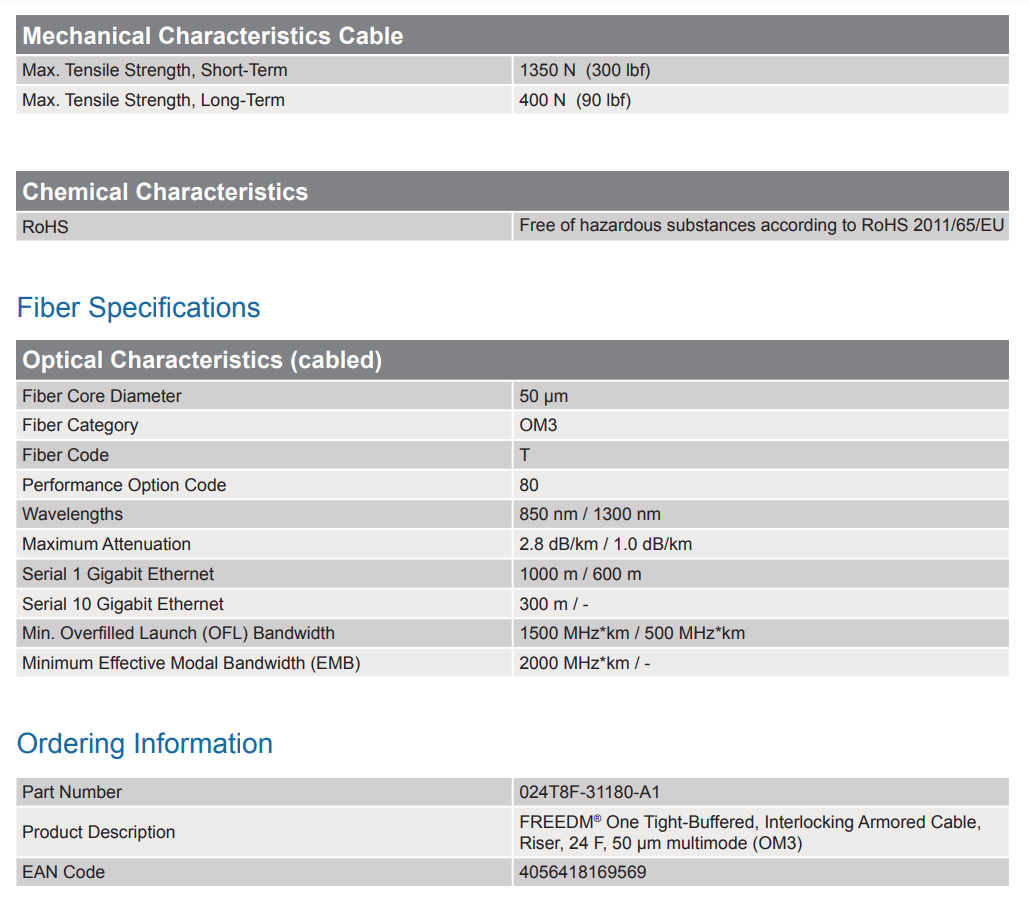Click the OM3 fiber category value

coord(538,425)
